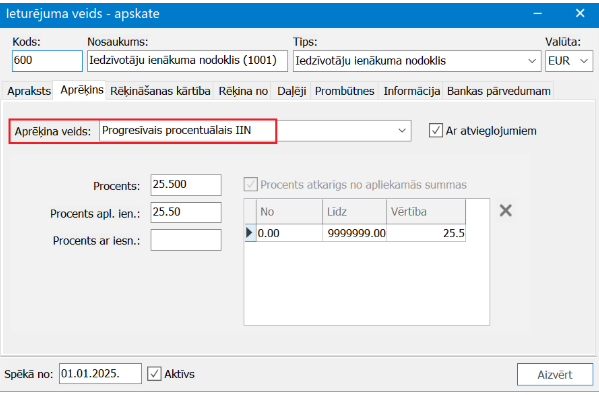This screenshot has width=599, height=395.
Task: Go to the Bankas pārvedumam tab
Action: (x=499, y=91)
